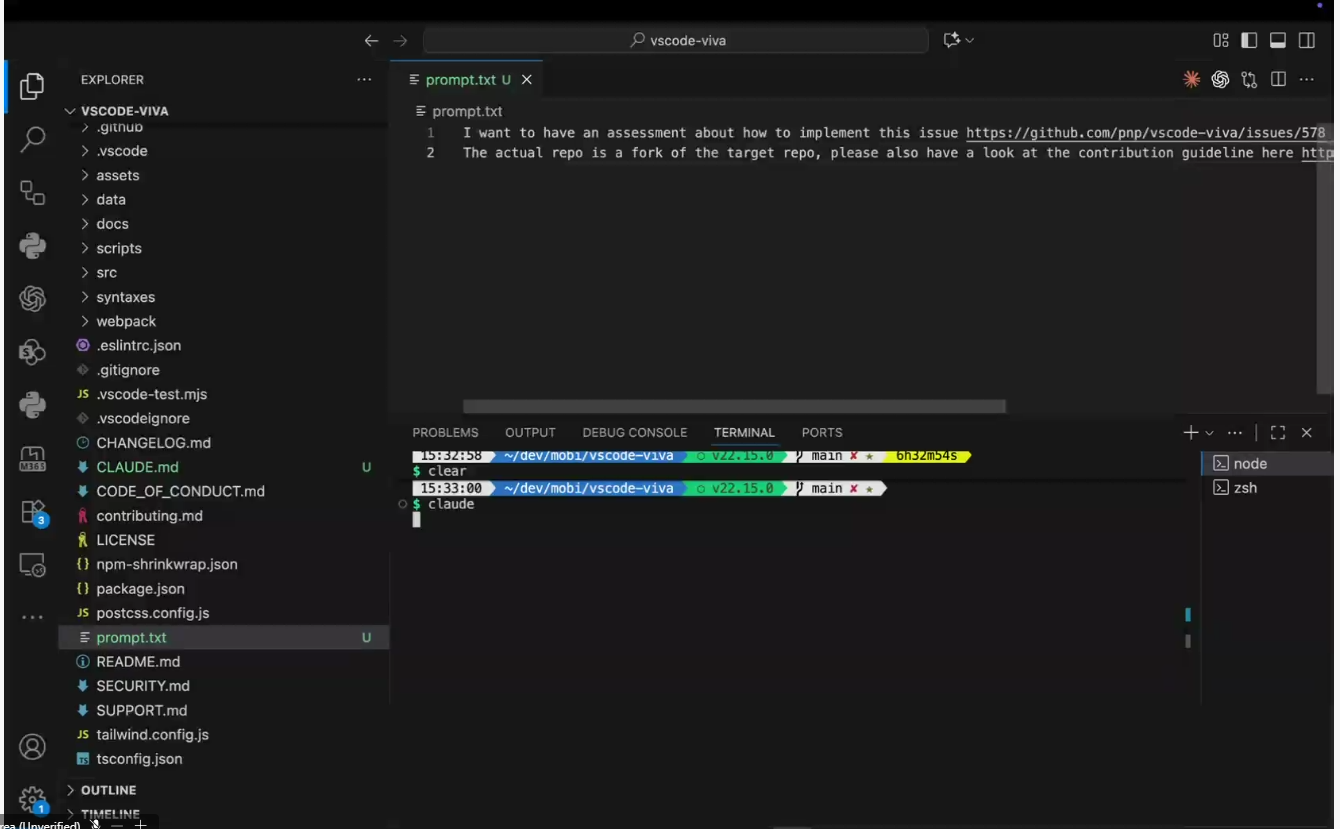Expand the OUTLINE section
This screenshot has width=1340, height=829.
pos(108,790)
